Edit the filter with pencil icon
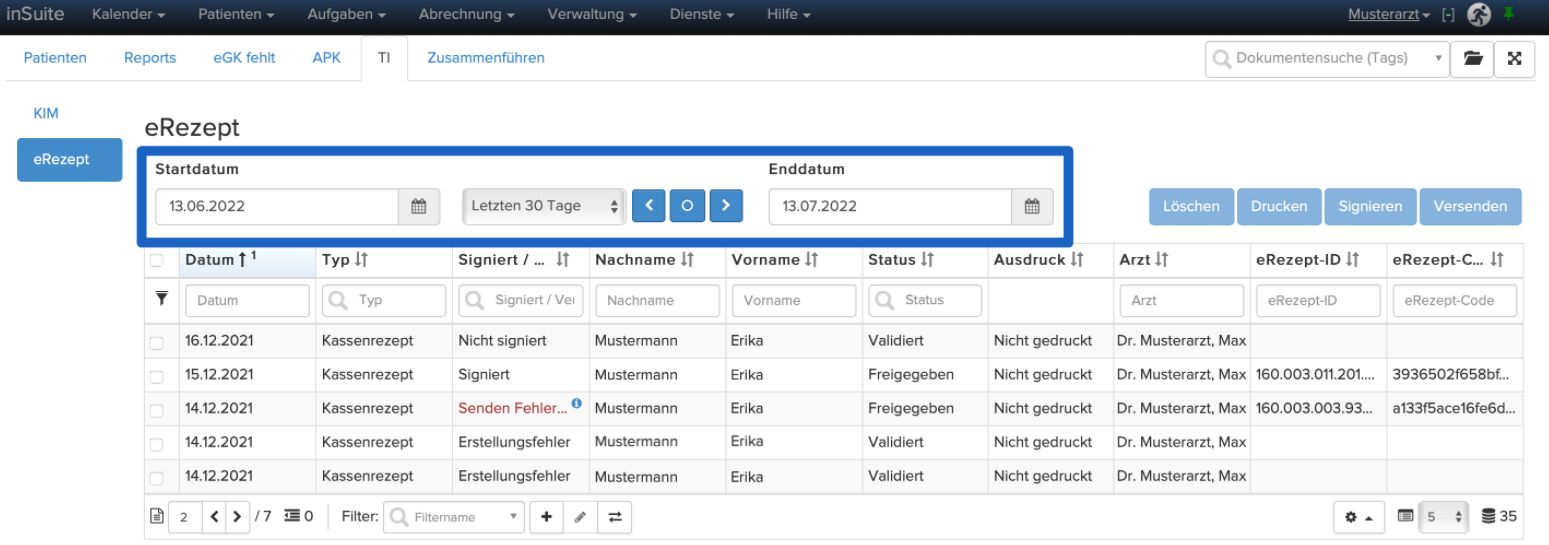The width and height of the screenshot is (1549, 545). [580, 517]
